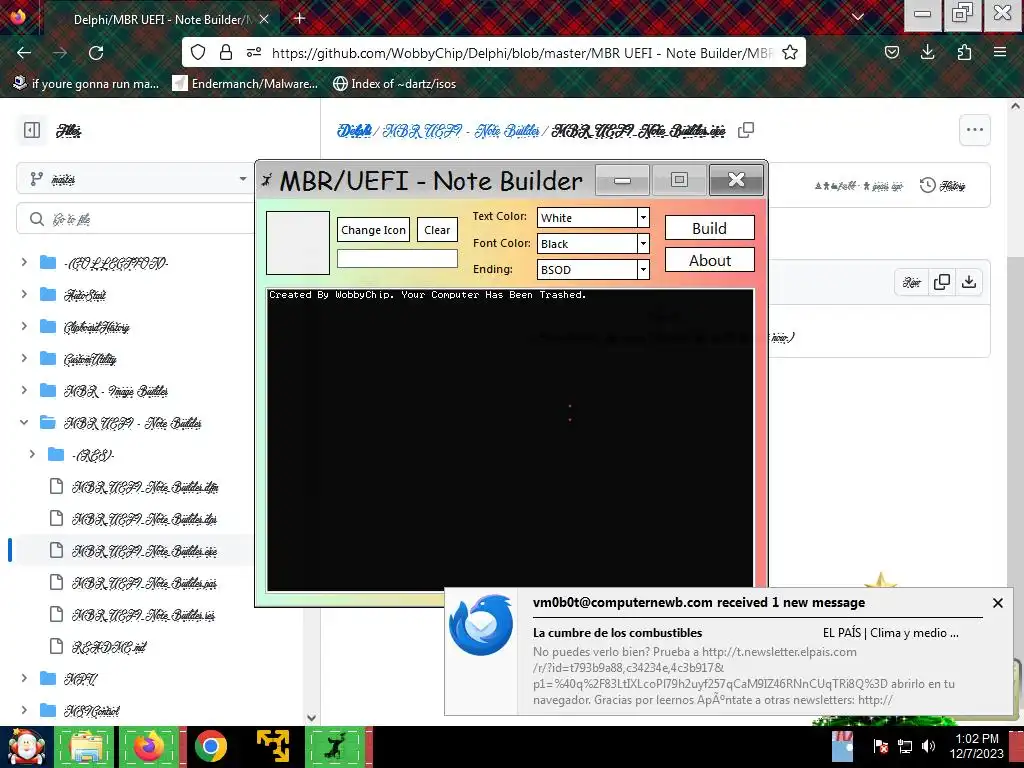
Task: Expand the AutoStart folder
Action: pos(24,295)
